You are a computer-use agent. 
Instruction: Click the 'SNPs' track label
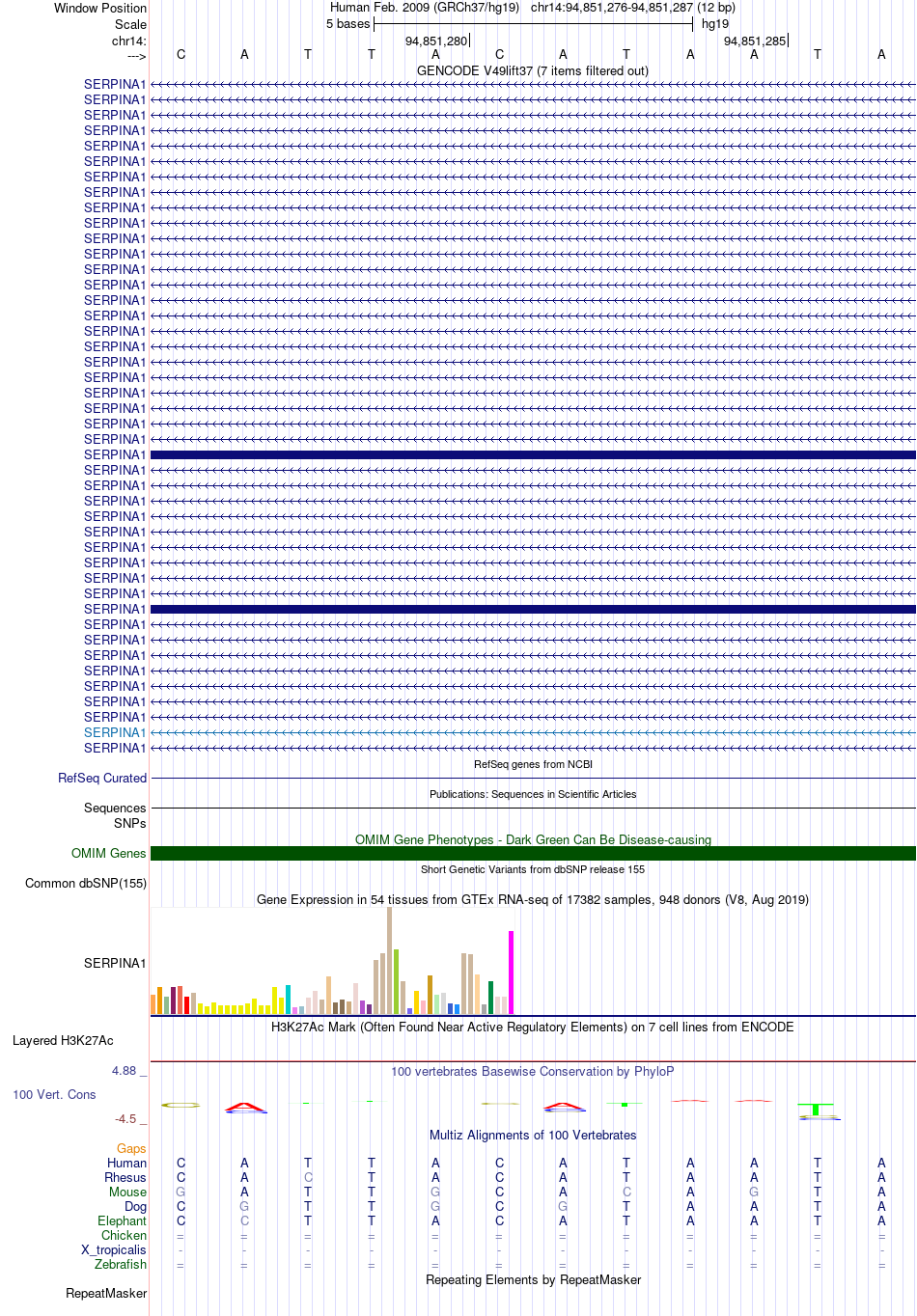pyautogui.click(x=130, y=823)
